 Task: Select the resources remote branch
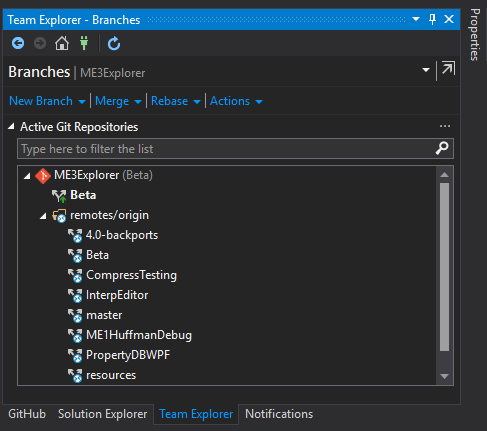(x=111, y=375)
